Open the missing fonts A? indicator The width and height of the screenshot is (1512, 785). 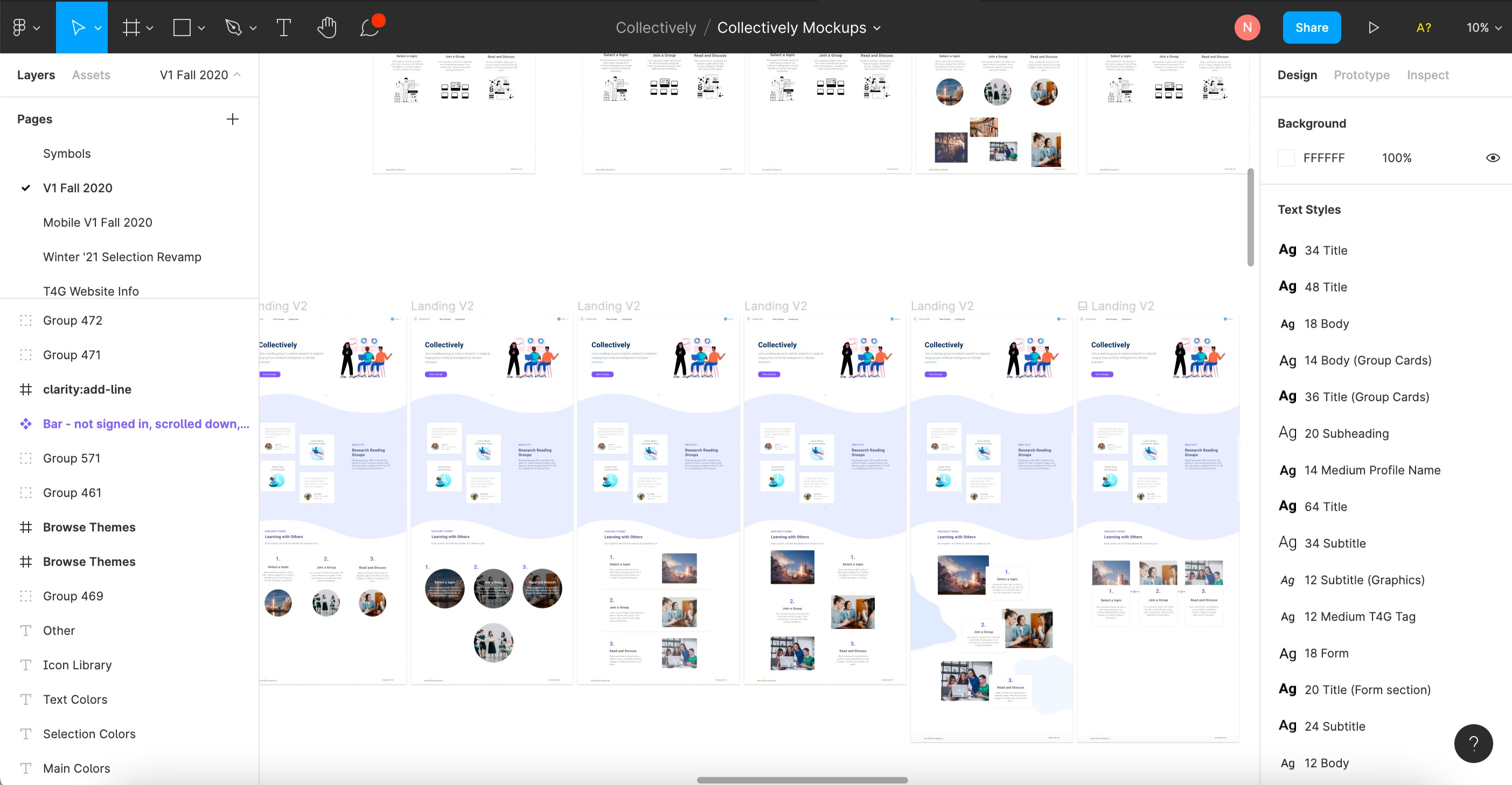[1423, 27]
